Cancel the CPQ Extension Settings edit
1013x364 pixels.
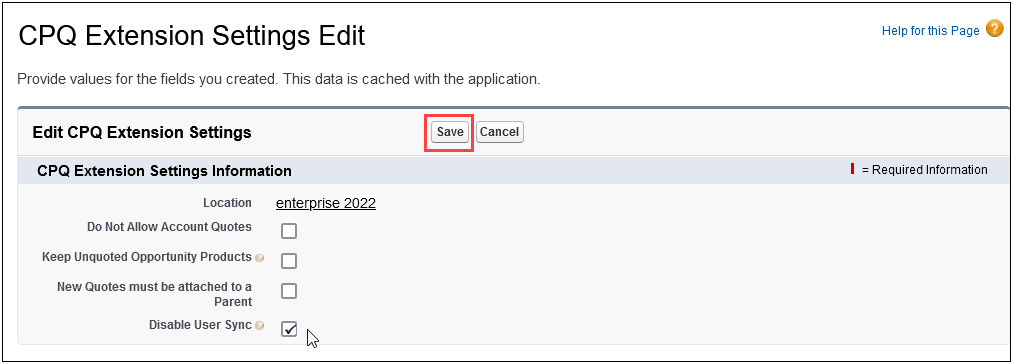[499, 132]
